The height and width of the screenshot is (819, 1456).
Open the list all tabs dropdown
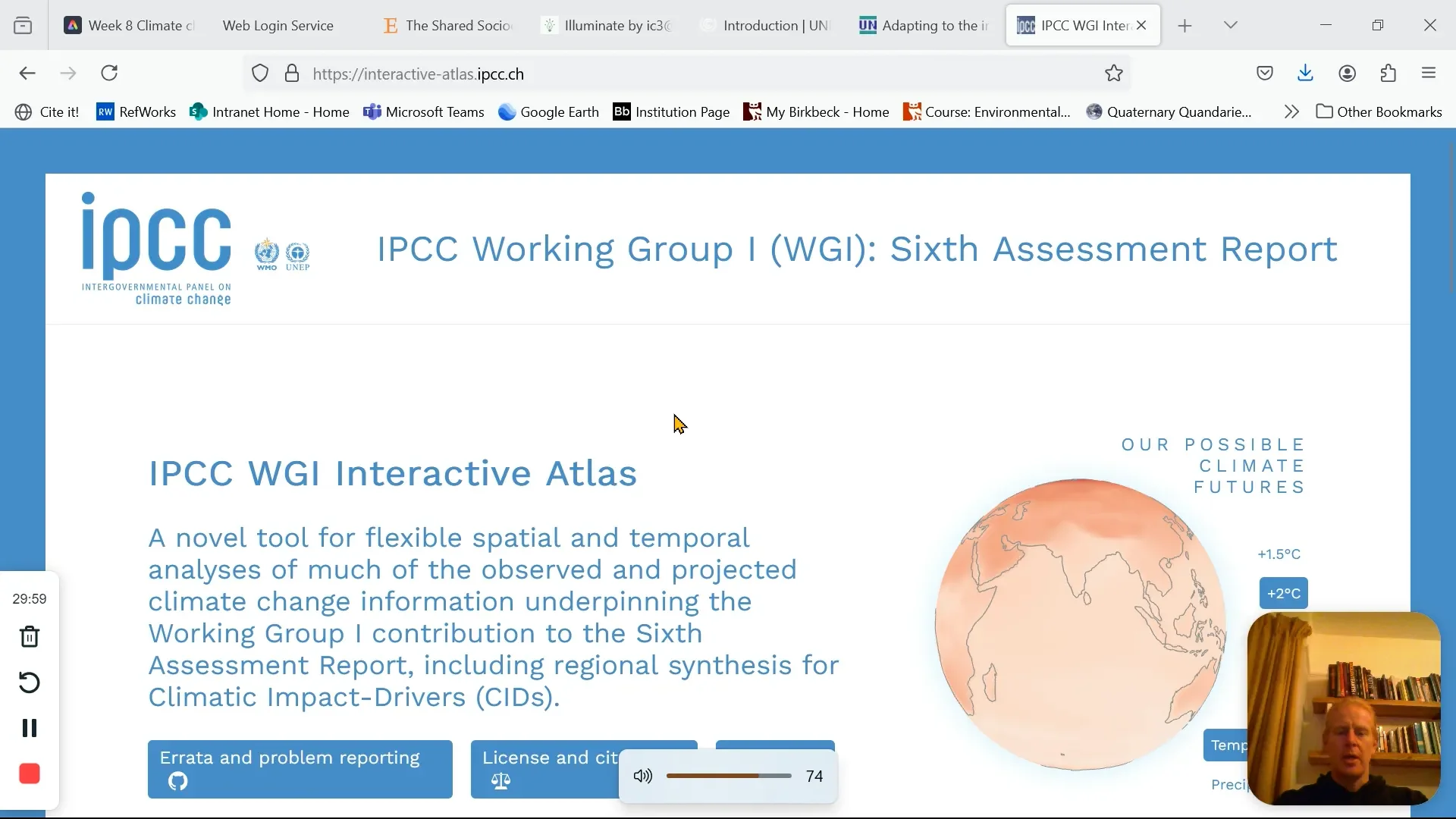coord(1230,24)
